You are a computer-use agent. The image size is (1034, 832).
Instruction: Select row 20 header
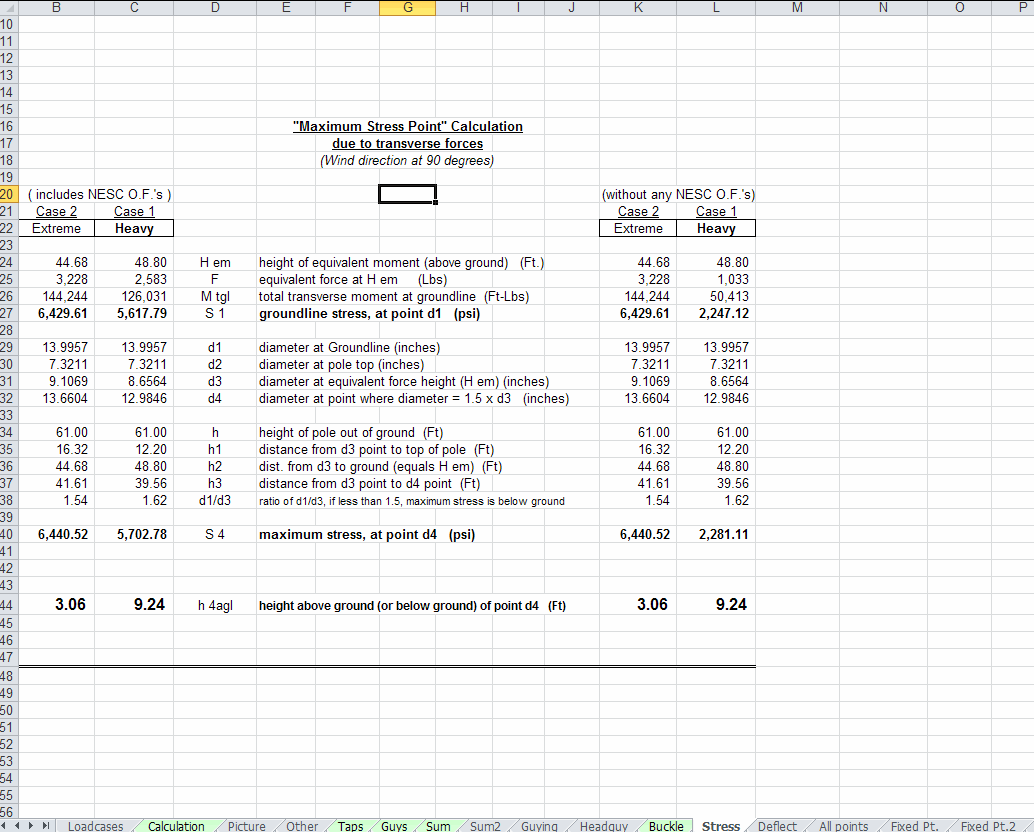tap(6, 194)
